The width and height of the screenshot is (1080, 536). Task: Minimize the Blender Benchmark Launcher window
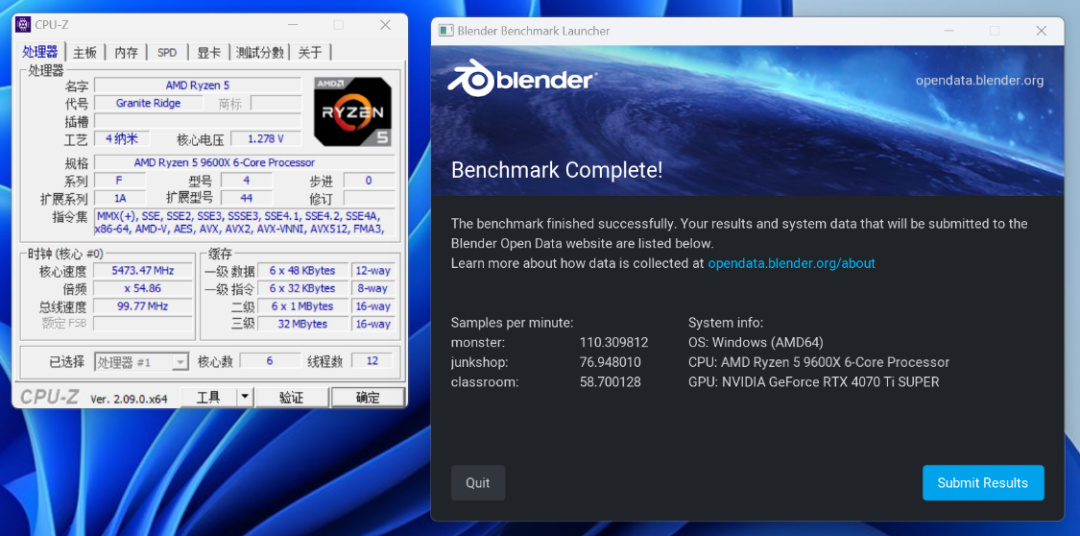[949, 31]
